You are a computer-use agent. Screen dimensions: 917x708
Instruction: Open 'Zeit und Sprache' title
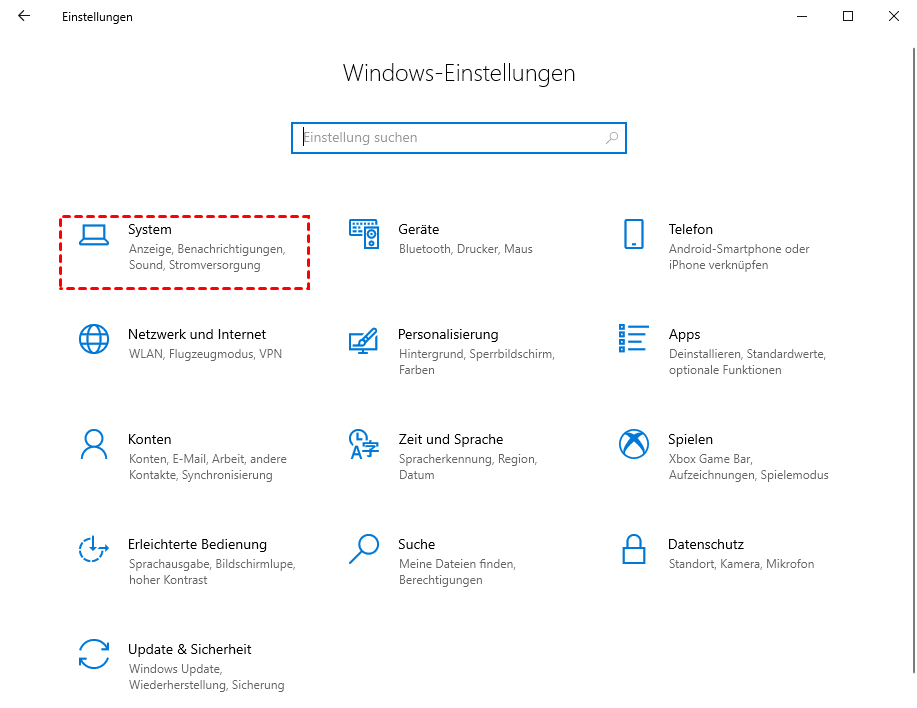(x=451, y=440)
